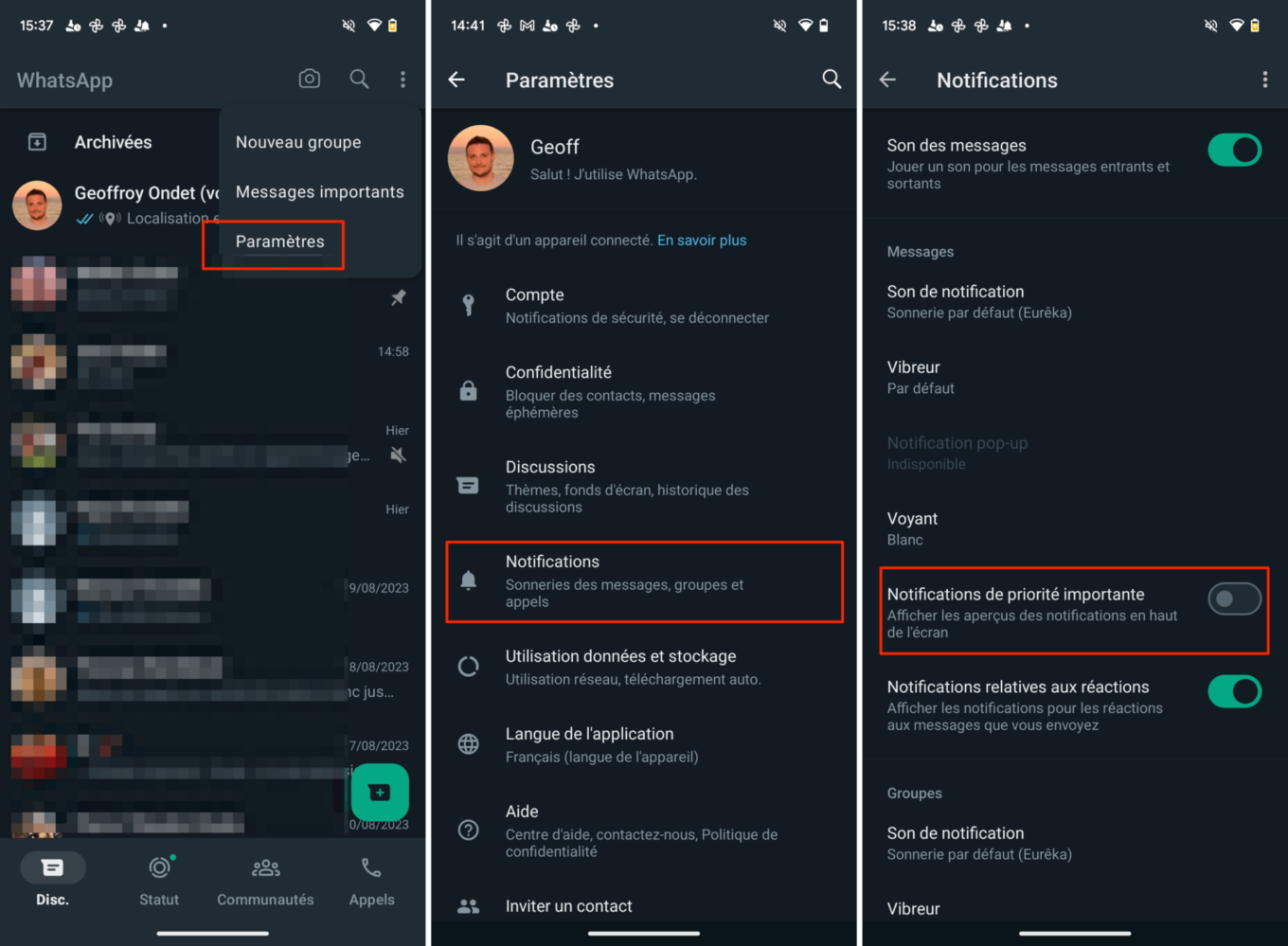The width and height of the screenshot is (1288, 946).
Task: Tap the green new chat floating button
Action: (380, 792)
